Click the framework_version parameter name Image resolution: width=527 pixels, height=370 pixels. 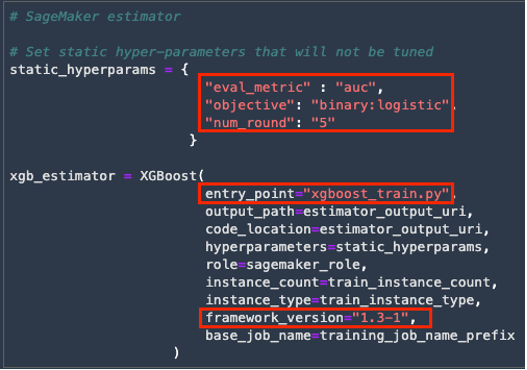click(x=274, y=318)
